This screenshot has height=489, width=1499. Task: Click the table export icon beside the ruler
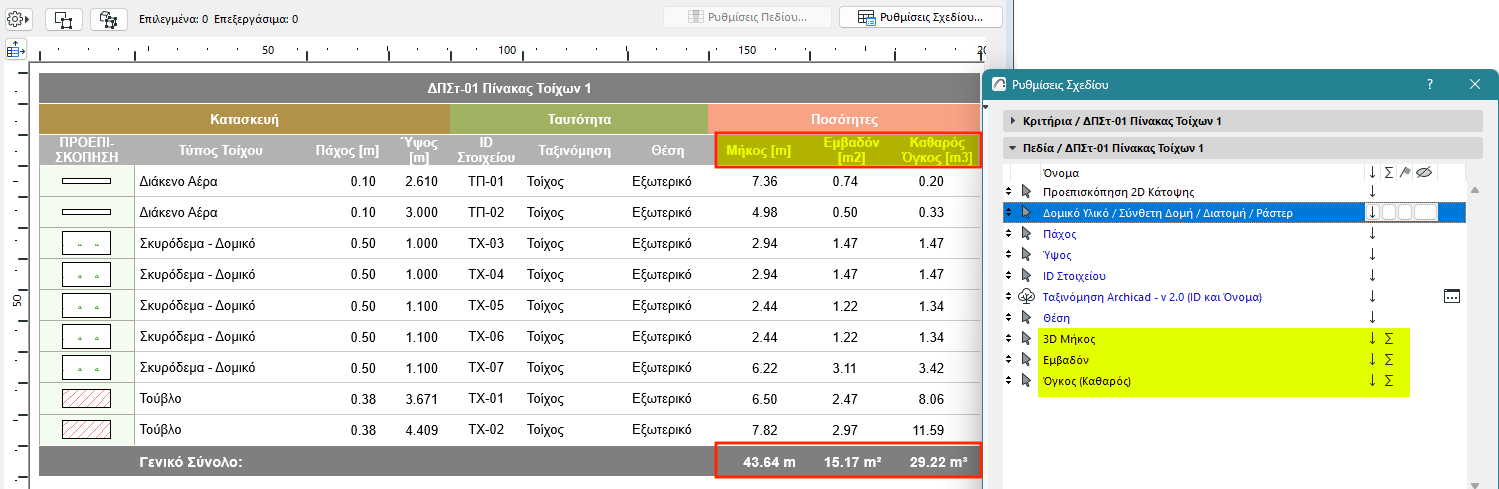point(15,49)
